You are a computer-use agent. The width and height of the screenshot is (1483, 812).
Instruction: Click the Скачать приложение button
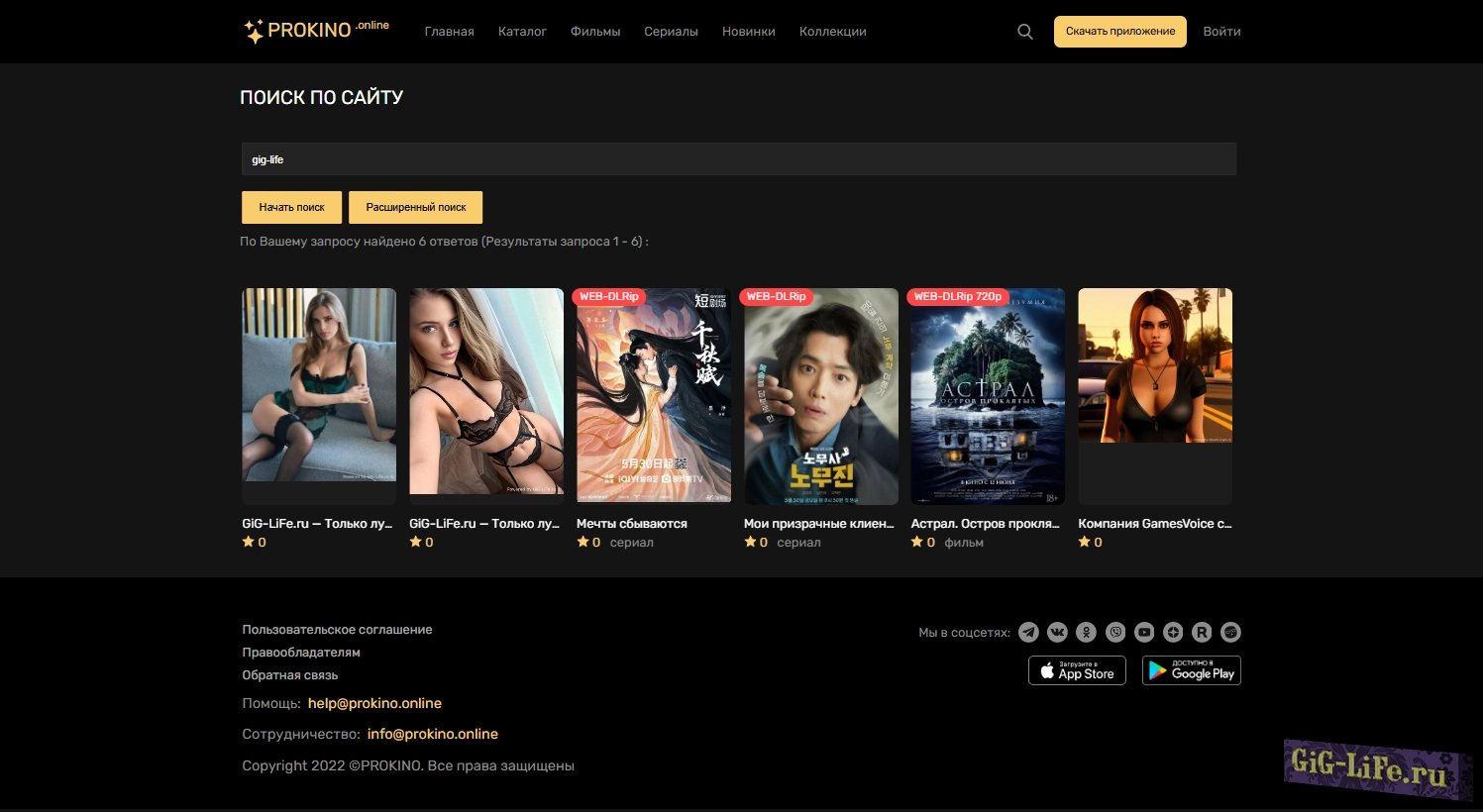1119,32
